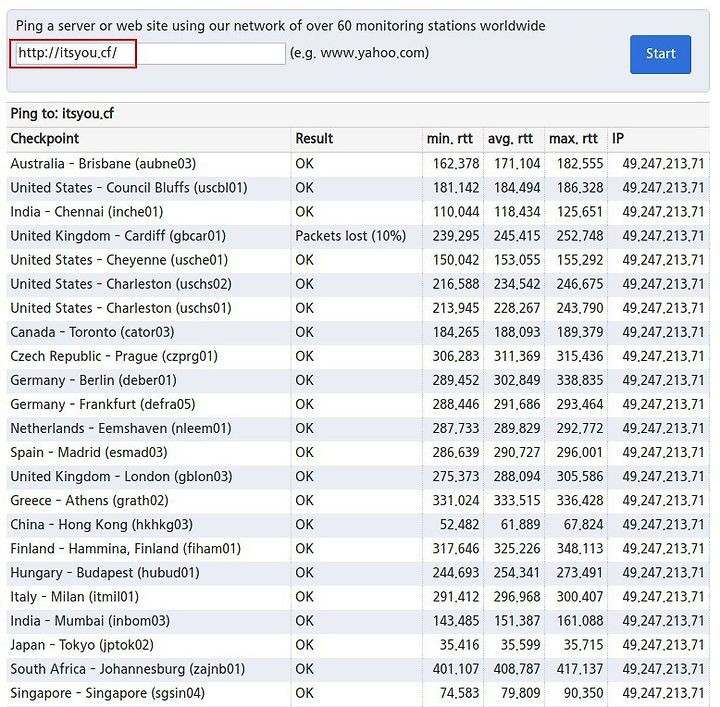The width and height of the screenshot is (720, 707).
Task: Click the Ping to: itsyou.cf heading
Action: (62, 113)
